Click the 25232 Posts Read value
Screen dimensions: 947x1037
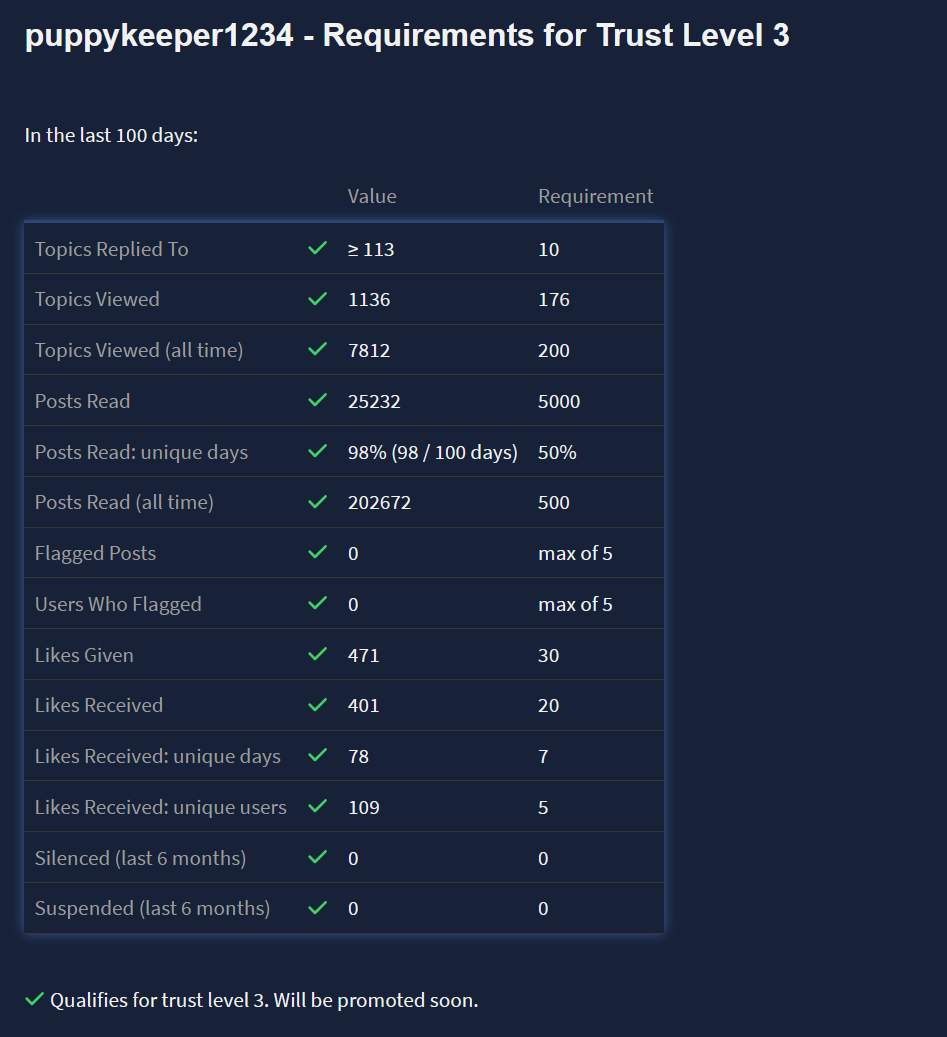tap(374, 401)
